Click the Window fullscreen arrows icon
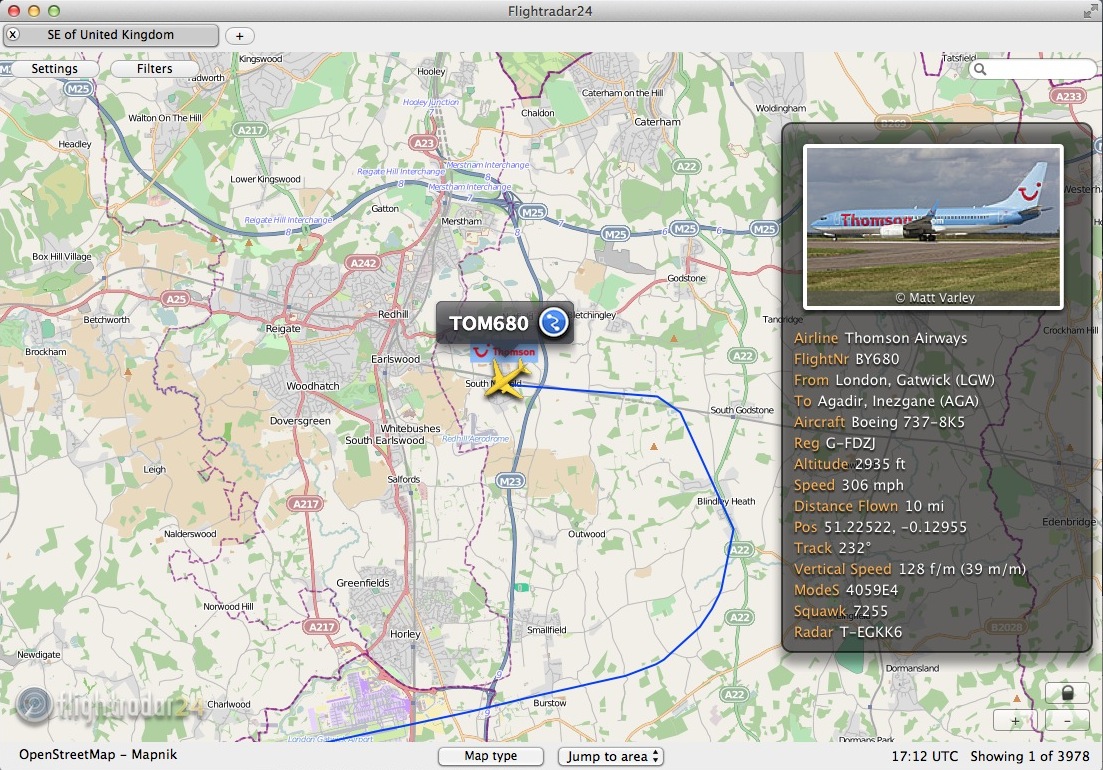This screenshot has height=770, width=1103. (x=1091, y=11)
